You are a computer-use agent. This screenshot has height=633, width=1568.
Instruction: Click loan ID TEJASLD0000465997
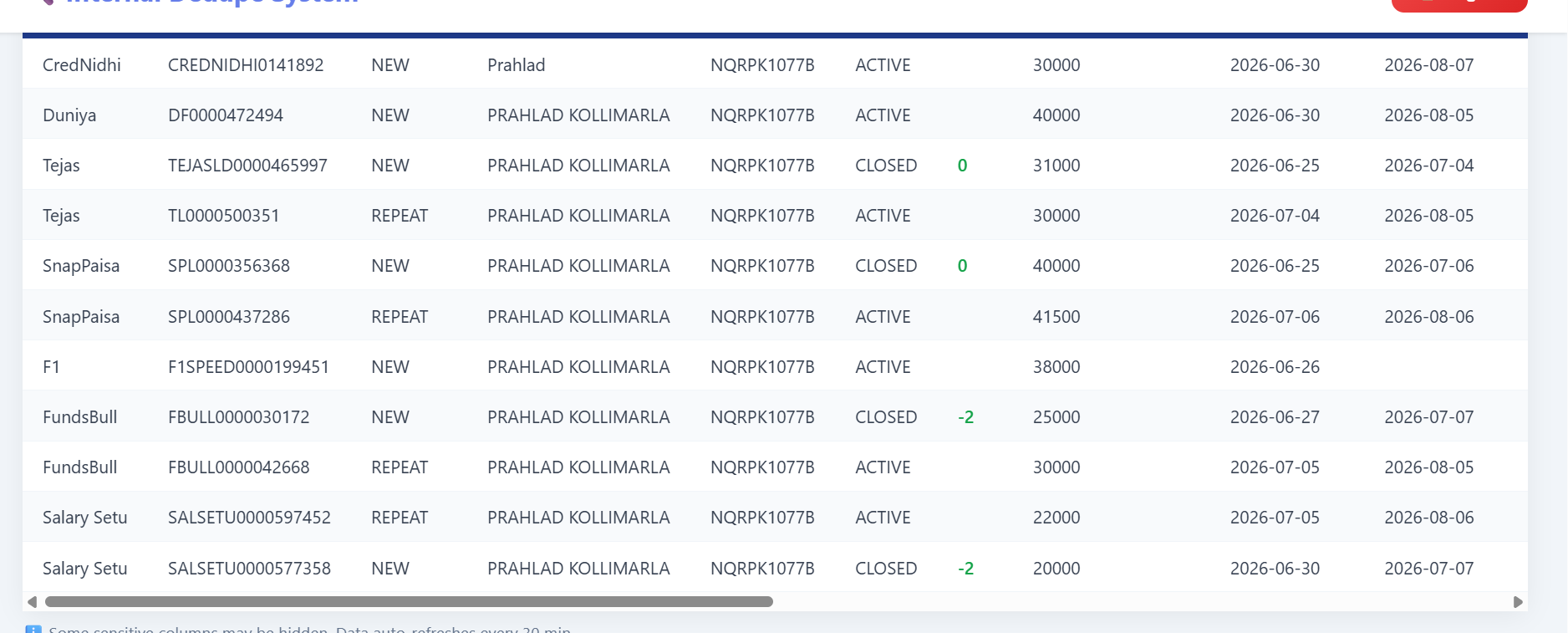coord(247,166)
